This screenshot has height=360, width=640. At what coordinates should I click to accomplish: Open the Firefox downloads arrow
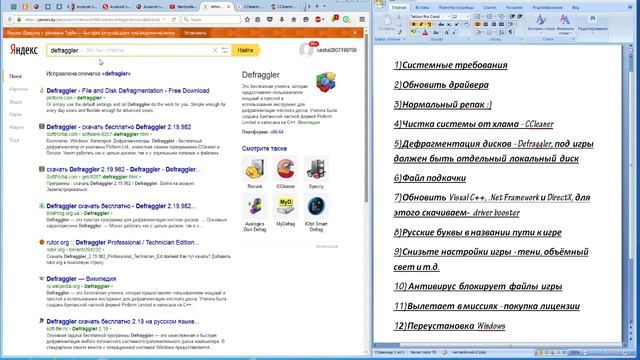pyautogui.click(x=282, y=19)
